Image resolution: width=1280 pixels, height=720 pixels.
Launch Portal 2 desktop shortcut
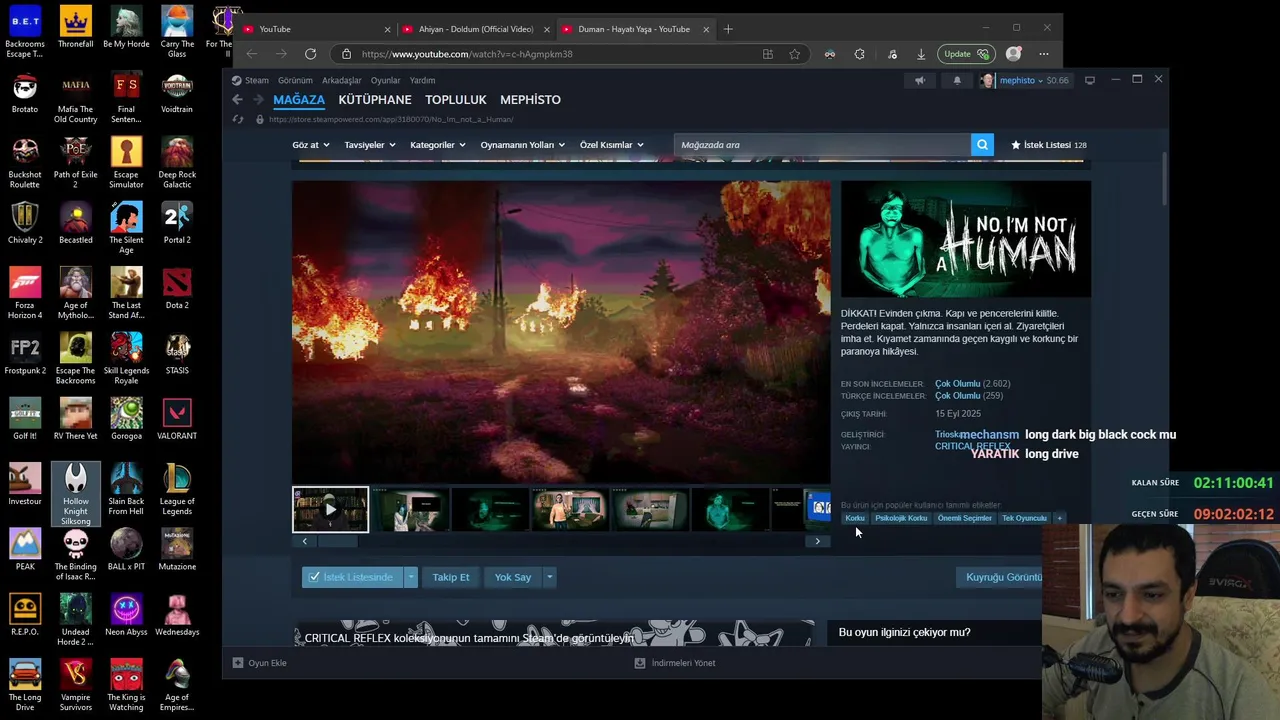pyautogui.click(x=177, y=222)
